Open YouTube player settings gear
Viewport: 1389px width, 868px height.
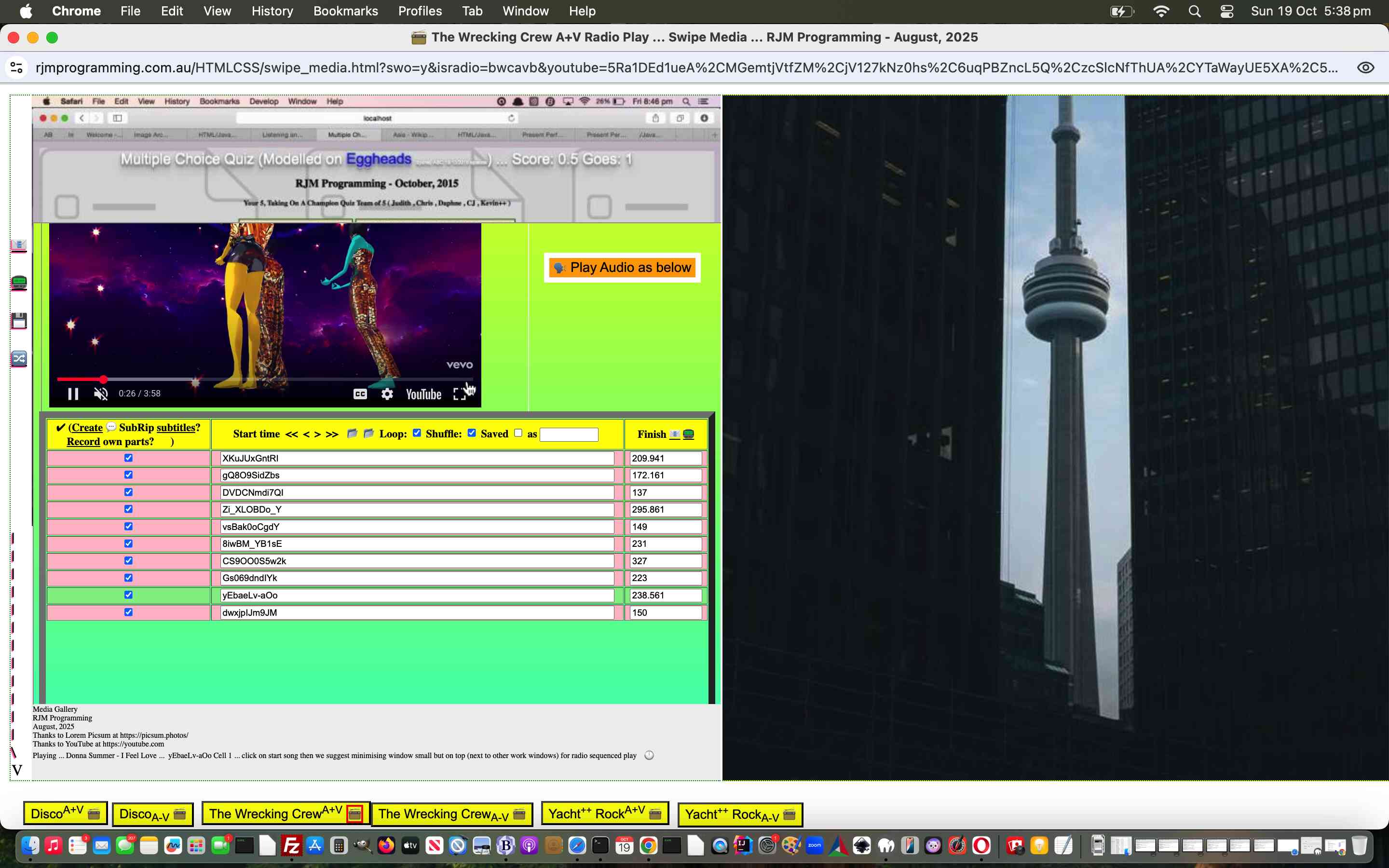coord(387,394)
